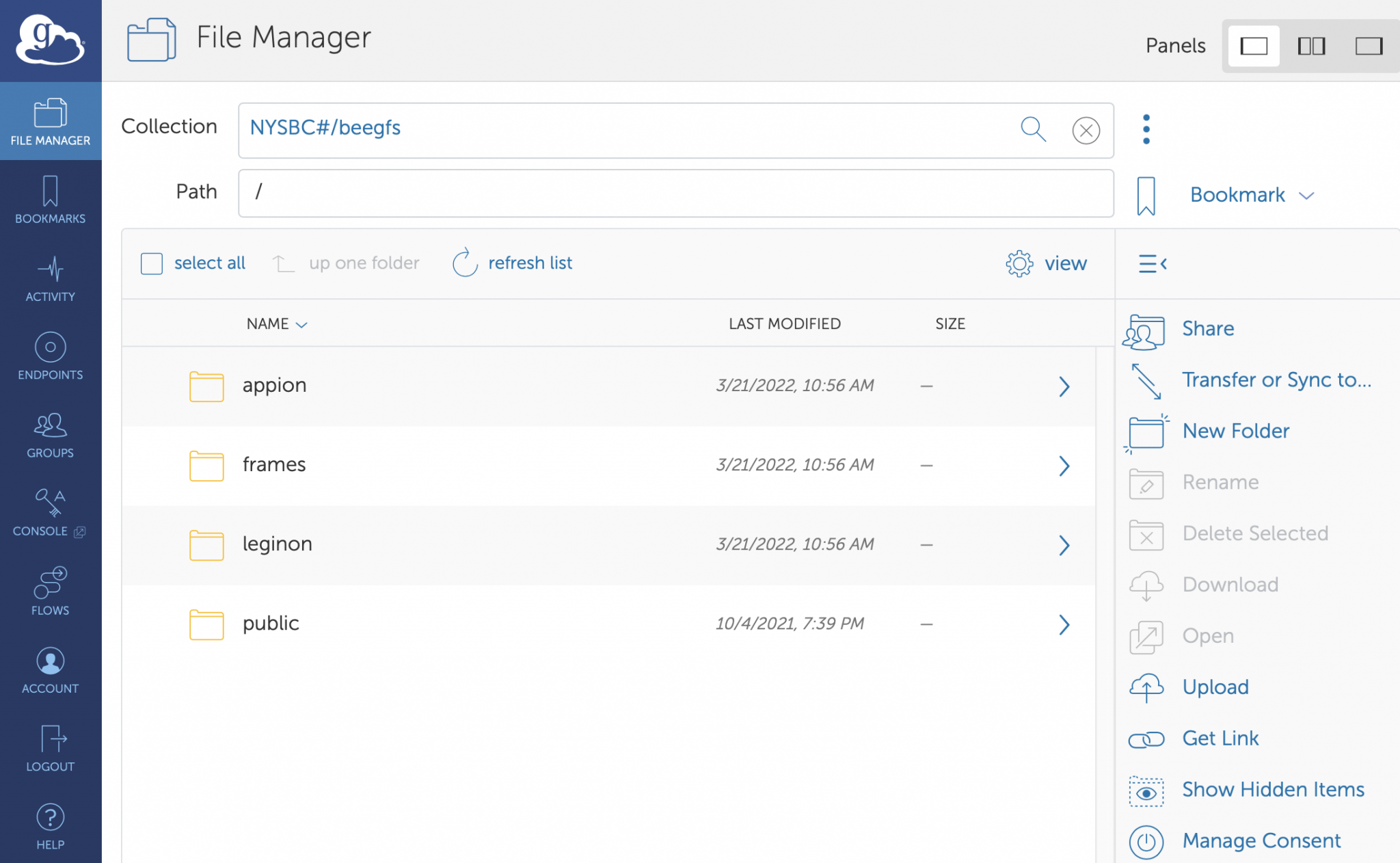Click the Show Hidden Items label
This screenshot has width=1400, height=863.
[x=1273, y=790]
